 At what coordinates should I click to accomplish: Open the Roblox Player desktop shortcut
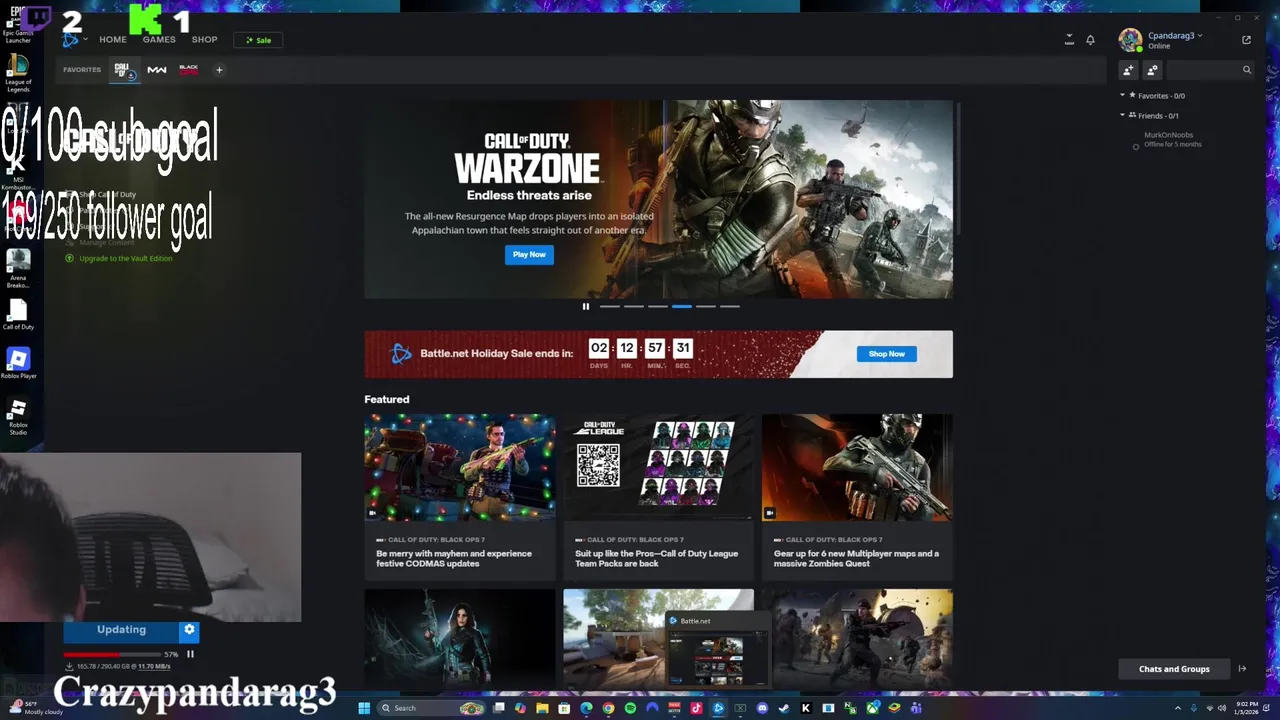coord(18,364)
